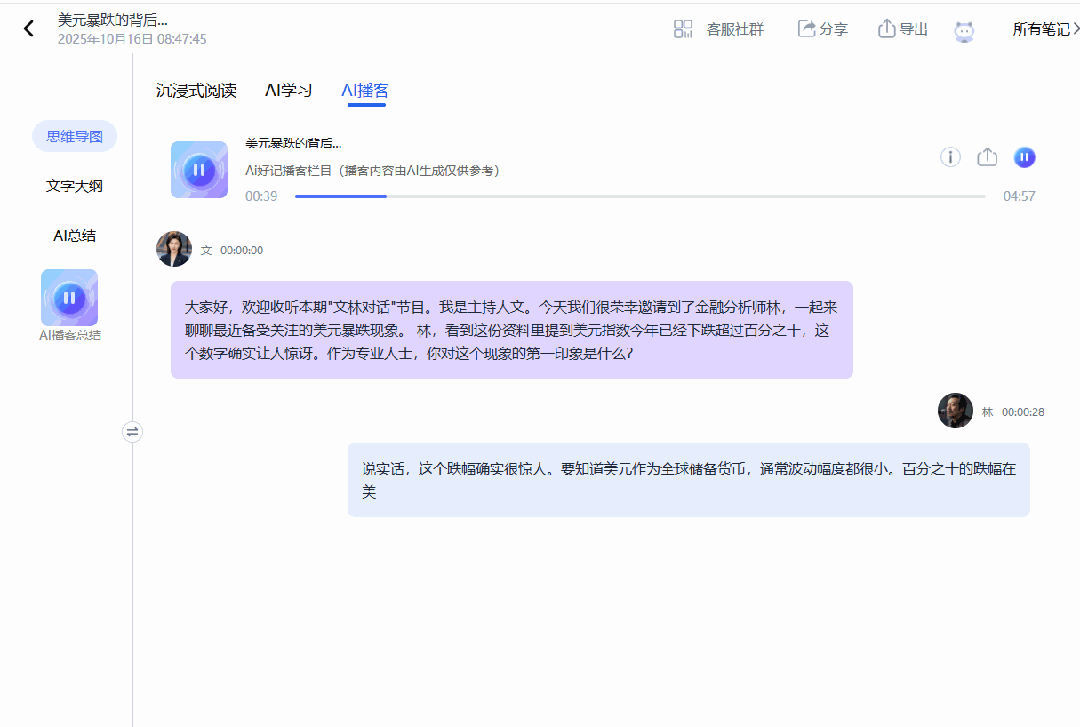Click the back arrow icon
The image size is (1080, 727).
(x=29, y=29)
